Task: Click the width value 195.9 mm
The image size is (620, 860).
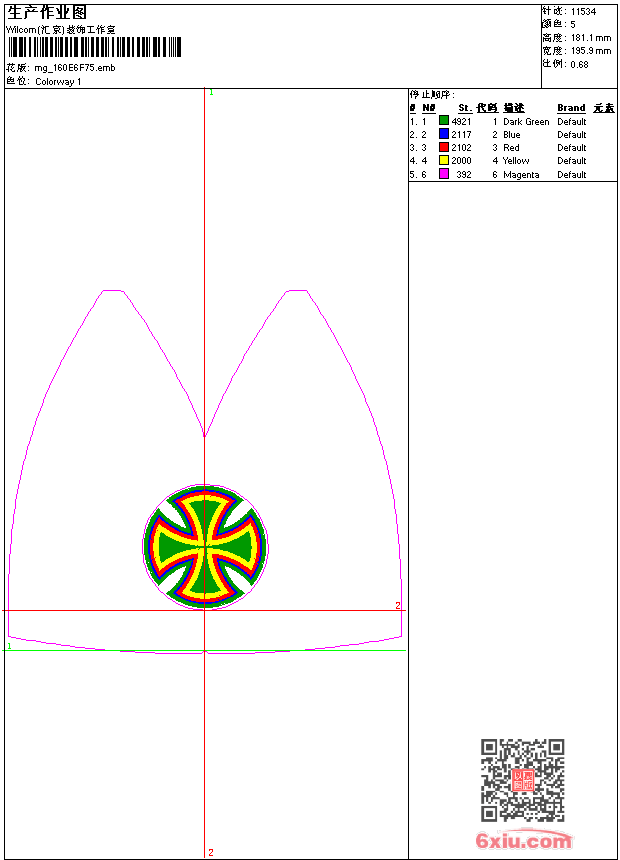Action: click(x=590, y=50)
